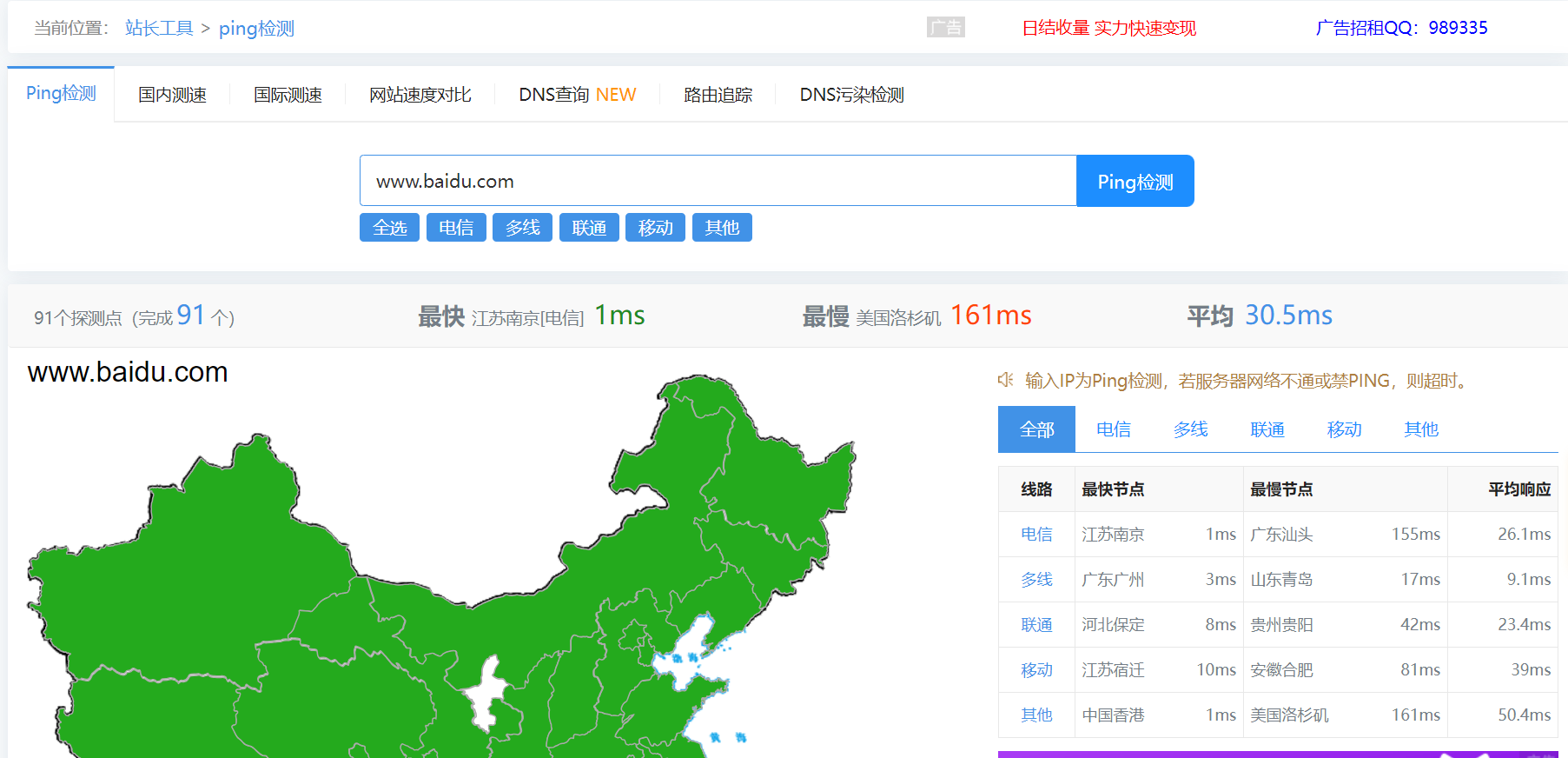Select the 其他 tab in results panel

(1421, 429)
